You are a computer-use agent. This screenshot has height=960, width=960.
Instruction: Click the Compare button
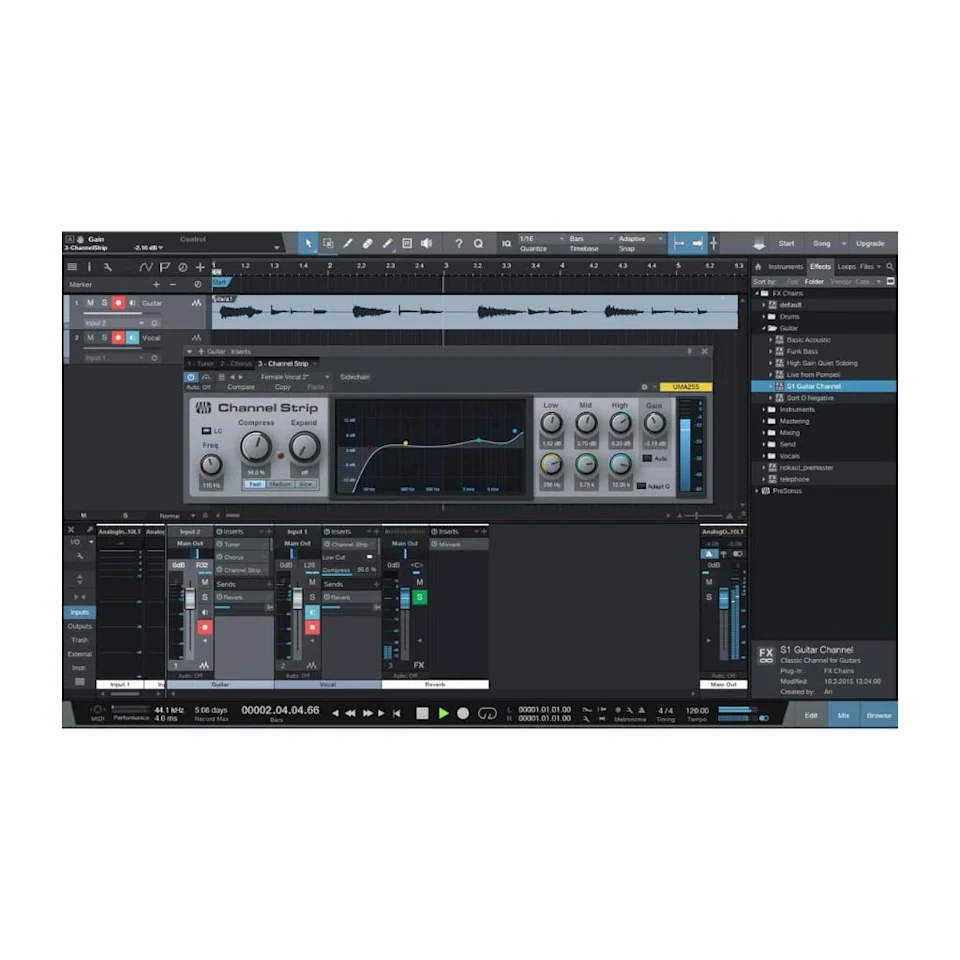pos(241,387)
